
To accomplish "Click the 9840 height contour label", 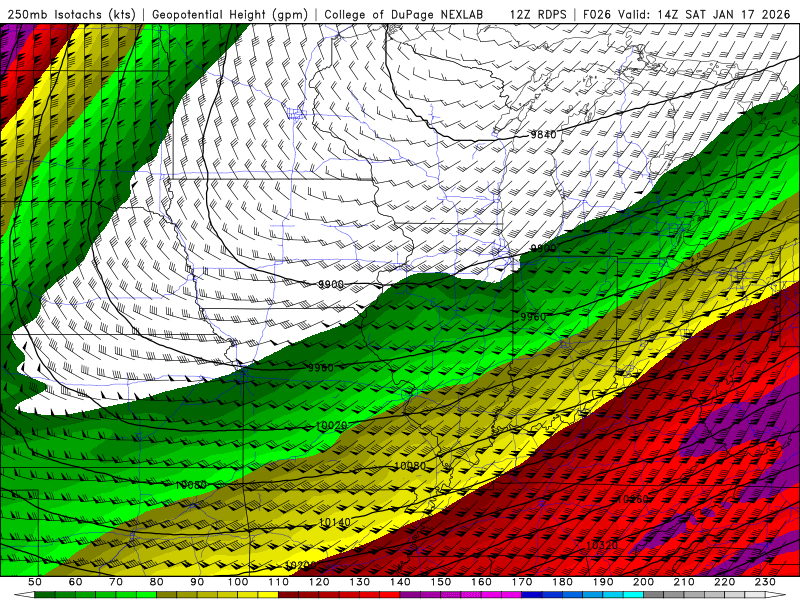I will (x=543, y=135).
